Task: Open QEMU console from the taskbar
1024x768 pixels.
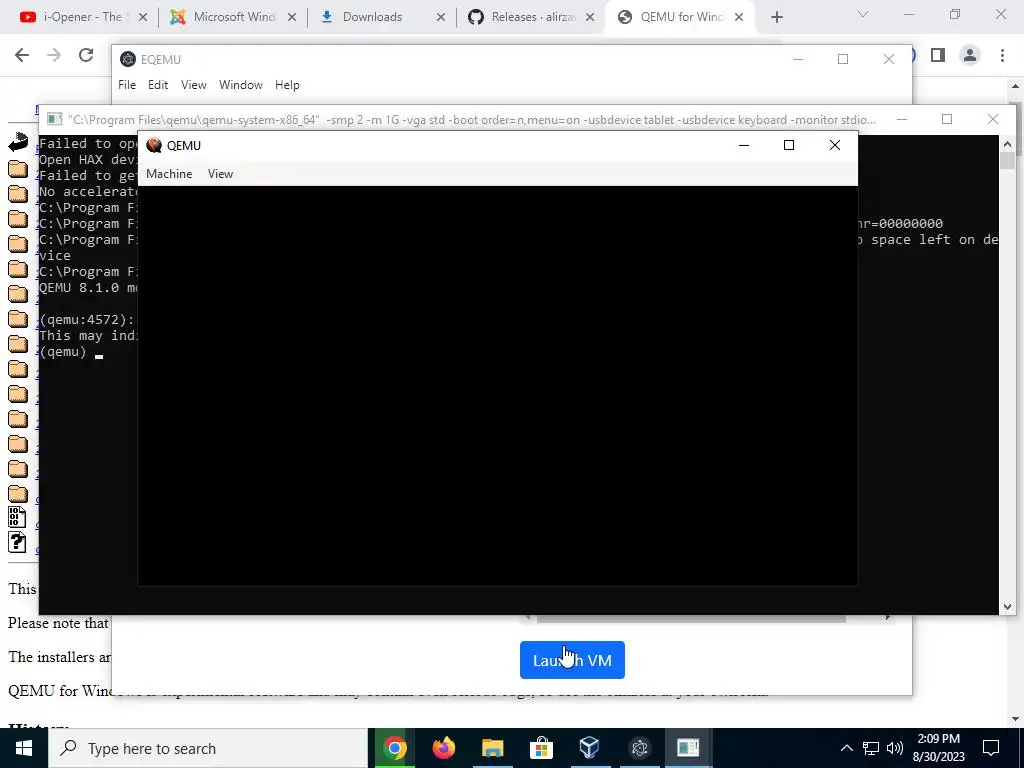Action: point(688,748)
